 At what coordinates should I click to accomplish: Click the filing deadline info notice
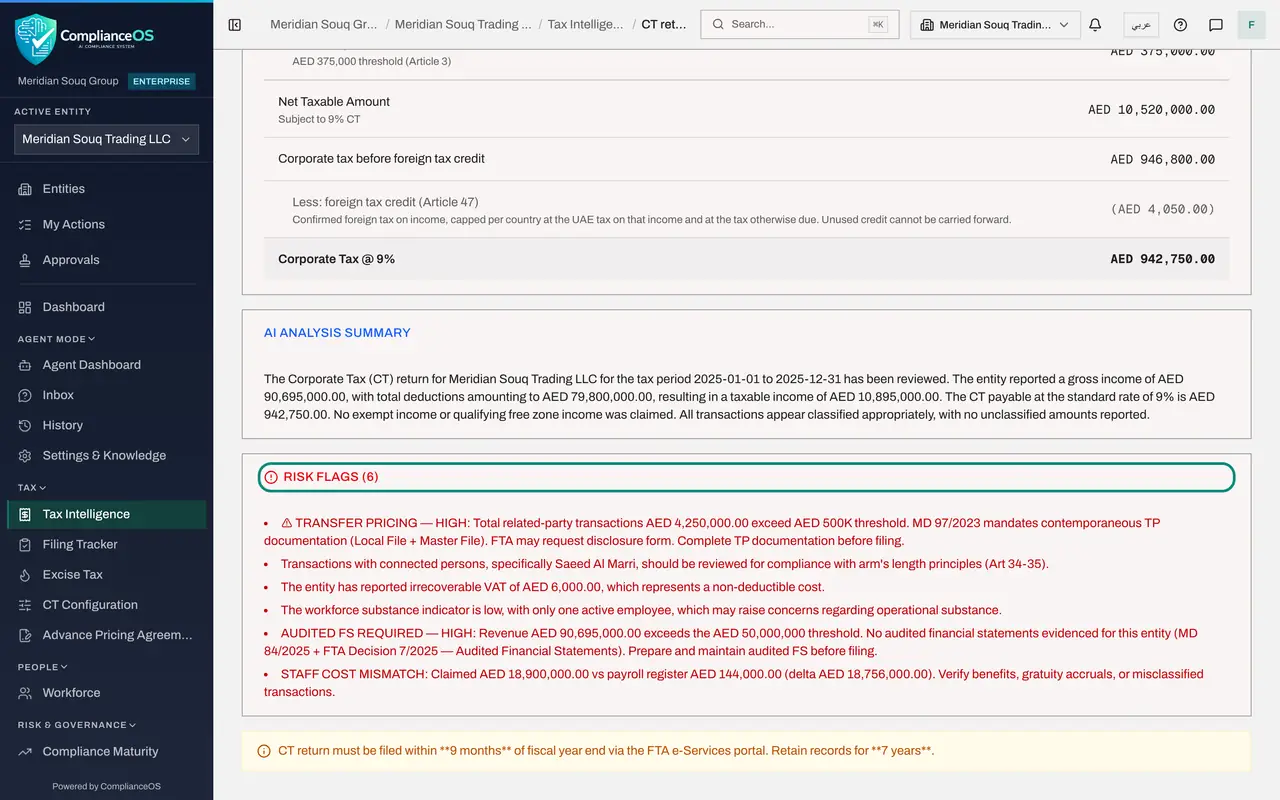(746, 751)
